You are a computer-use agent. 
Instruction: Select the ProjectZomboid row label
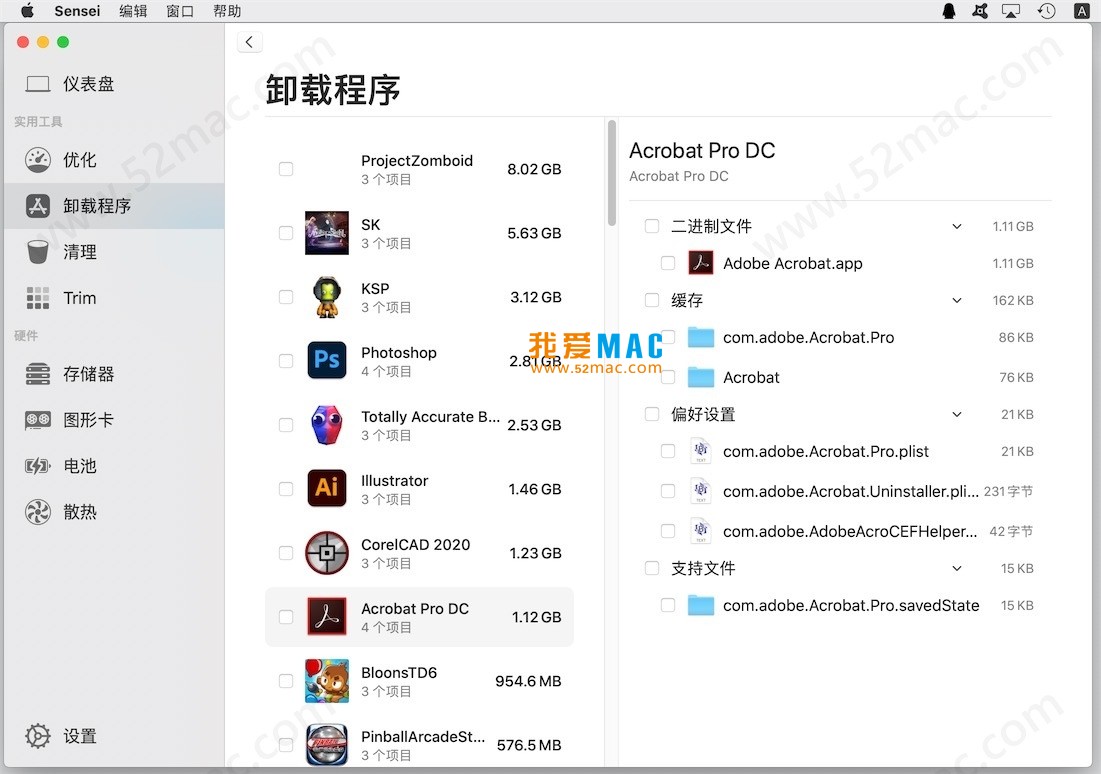pyautogui.click(x=417, y=161)
